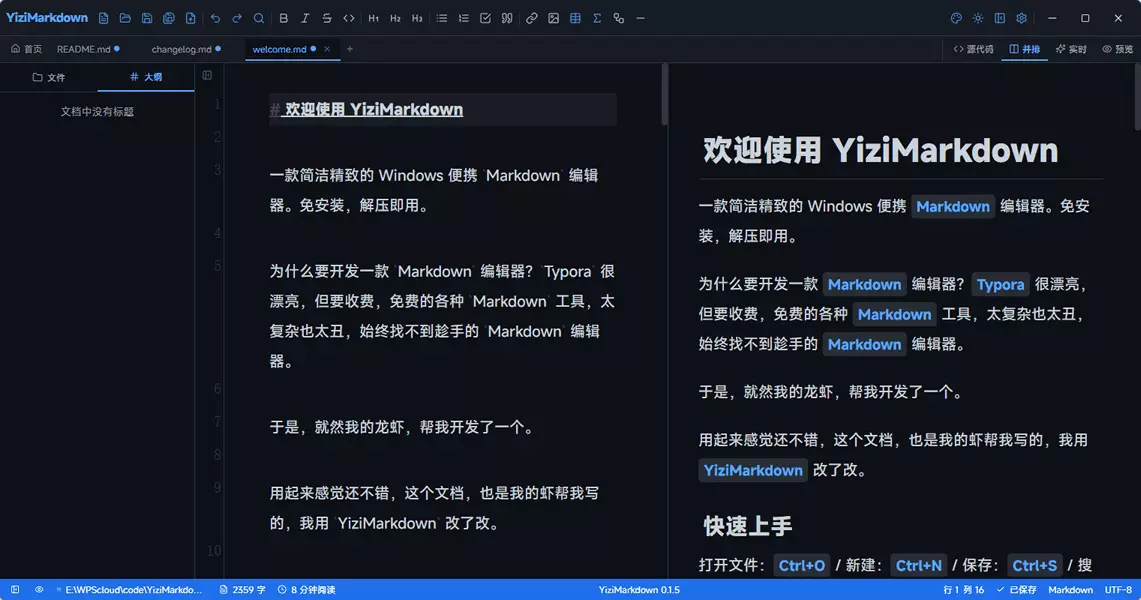Insert a hyperlink
Screen dimensions: 1141x600
(x=532, y=18)
